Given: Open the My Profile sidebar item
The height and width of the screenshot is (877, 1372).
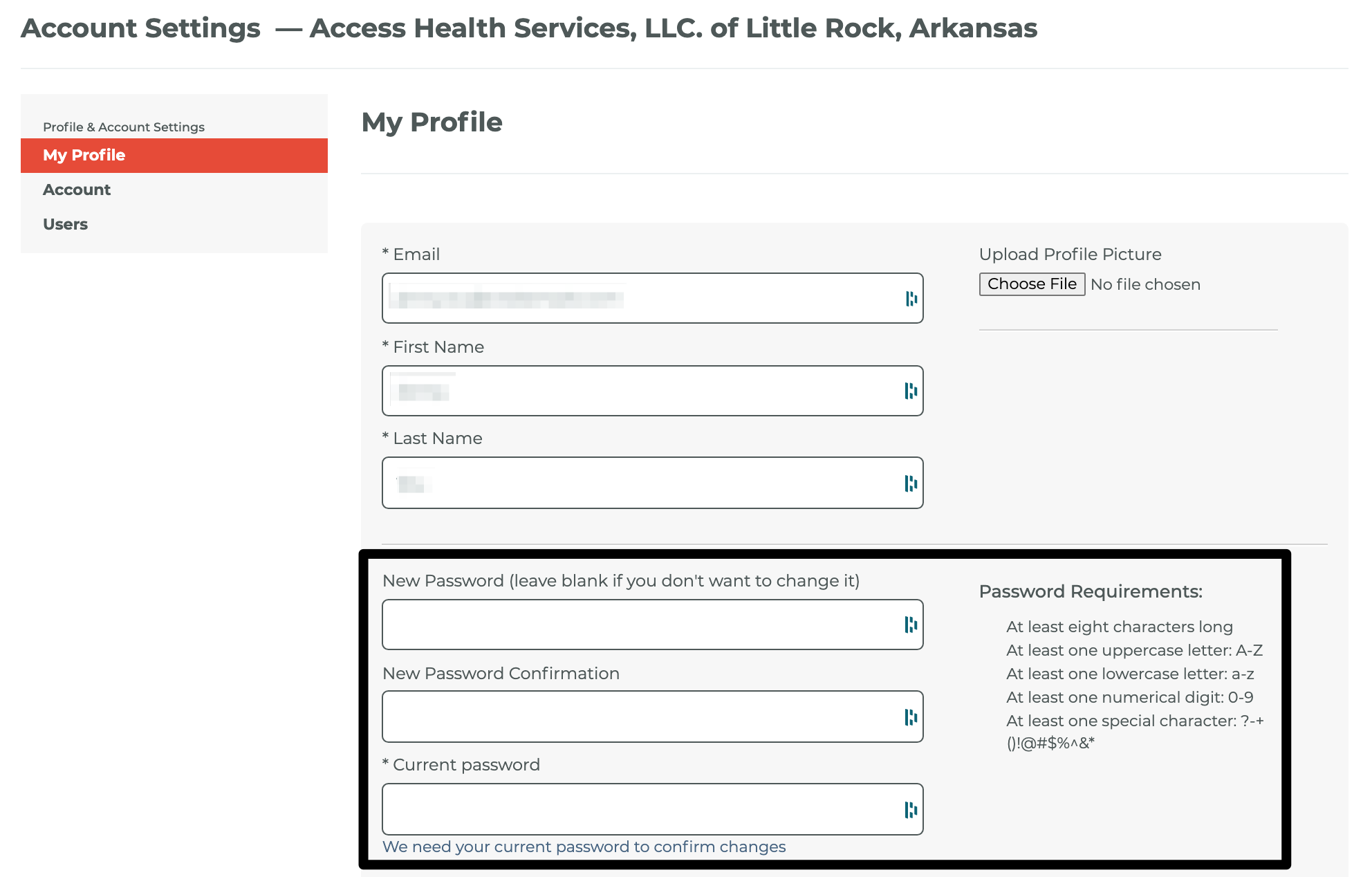Looking at the screenshot, I should tap(174, 156).
